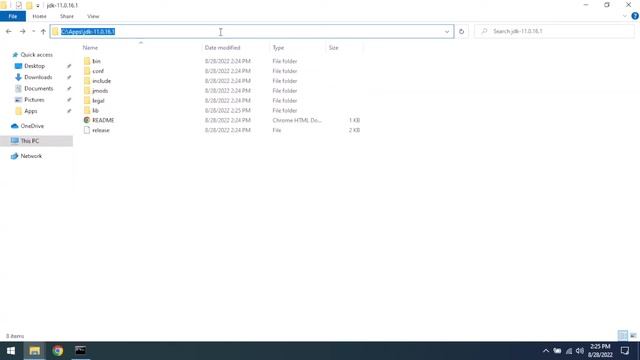Switch to the Home ribbon tab
Image resolution: width=640 pixels, height=360 pixels.
[39, 16]
